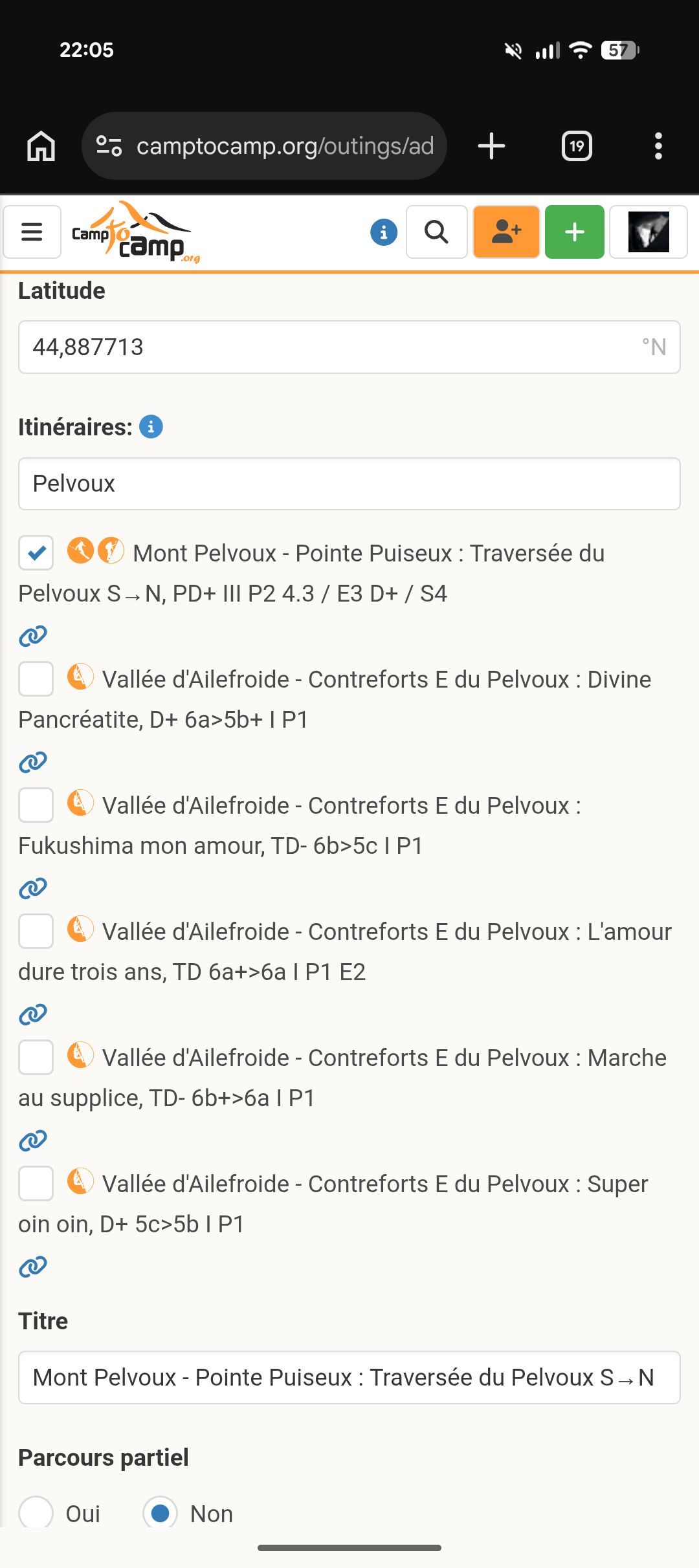The height and width of the screenshot is (1568, 699).
Task: Open link icon under Traversée du Pelvoux
Action: [x=33, y=637]
